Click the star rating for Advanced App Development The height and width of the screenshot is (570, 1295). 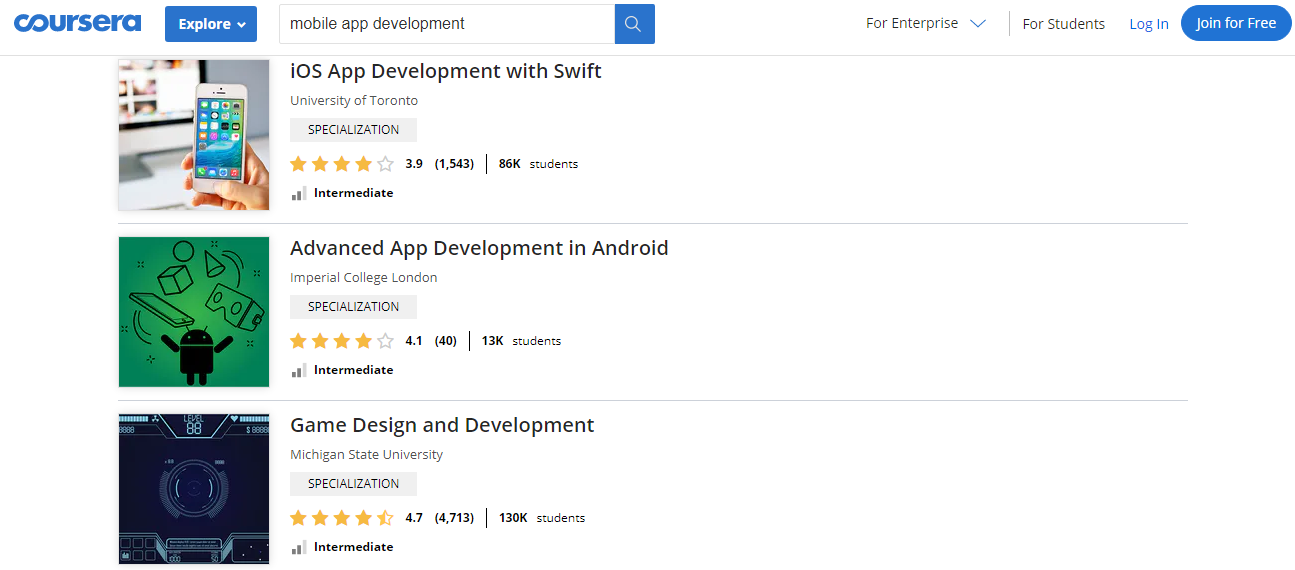pos(342,341)
